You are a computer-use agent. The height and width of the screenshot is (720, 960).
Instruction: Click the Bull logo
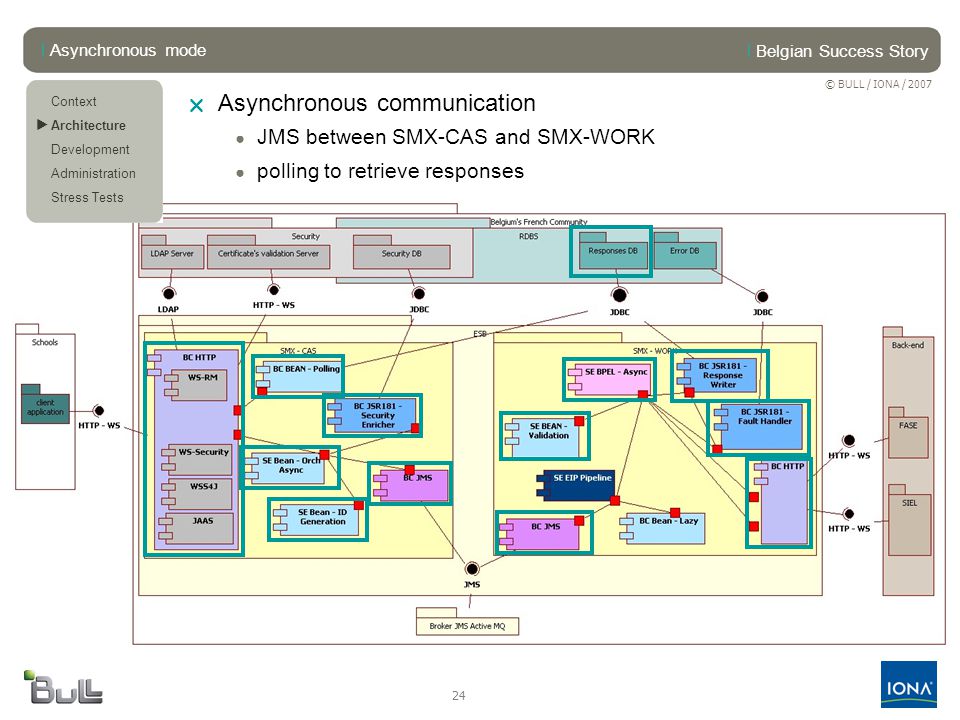pyautogui.click(x=63, y=686)
